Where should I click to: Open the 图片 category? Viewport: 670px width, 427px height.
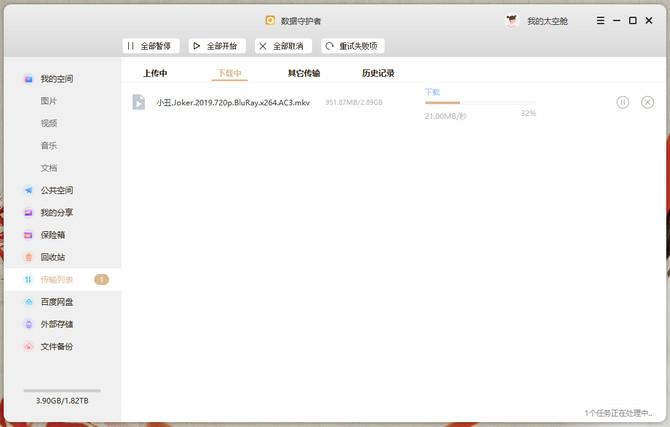pyautogui.click(x=49, y=101)
